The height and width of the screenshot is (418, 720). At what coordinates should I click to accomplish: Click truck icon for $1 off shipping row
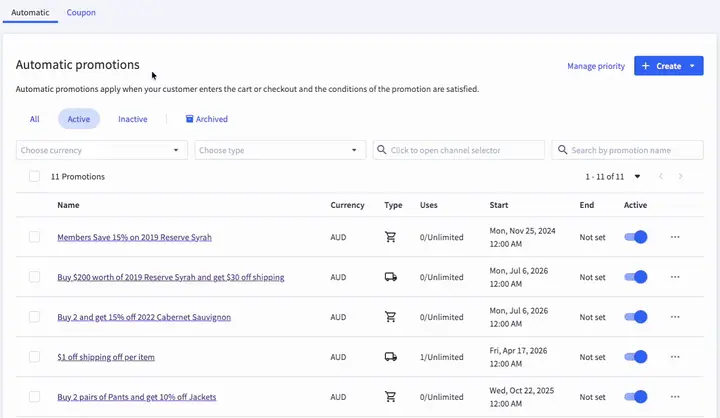[x=390, y=357]
